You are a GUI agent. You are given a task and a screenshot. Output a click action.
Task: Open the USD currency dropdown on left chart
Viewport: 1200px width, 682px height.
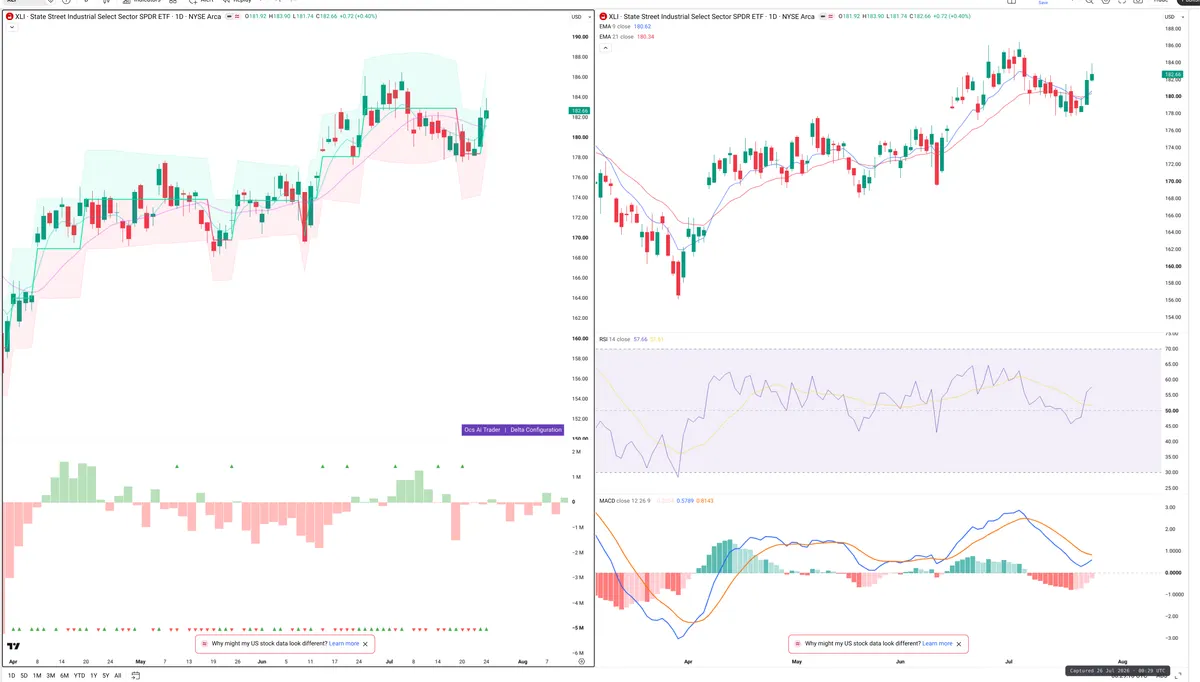click(579, 17)
